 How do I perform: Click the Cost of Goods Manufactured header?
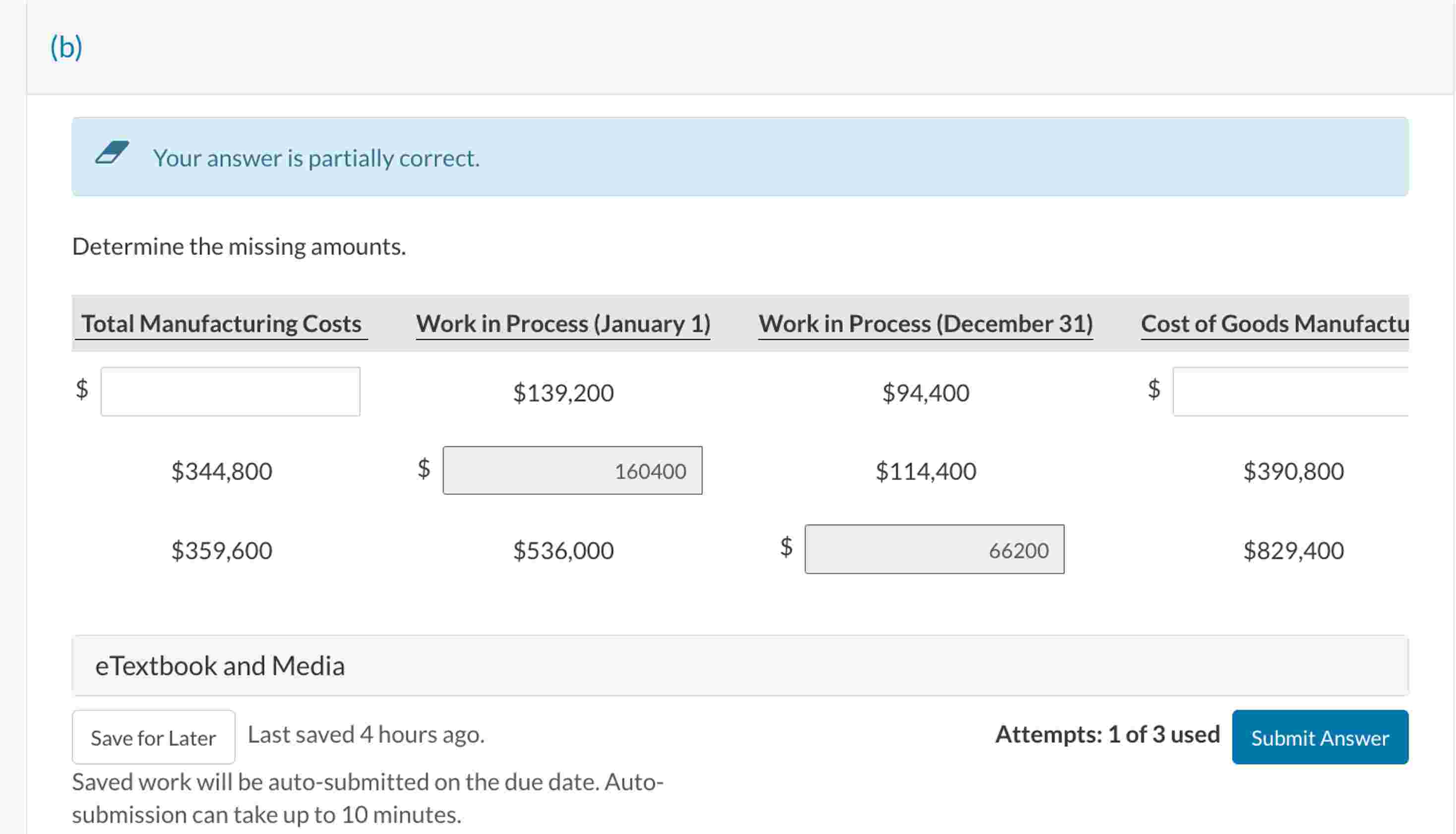[1274, 324]
